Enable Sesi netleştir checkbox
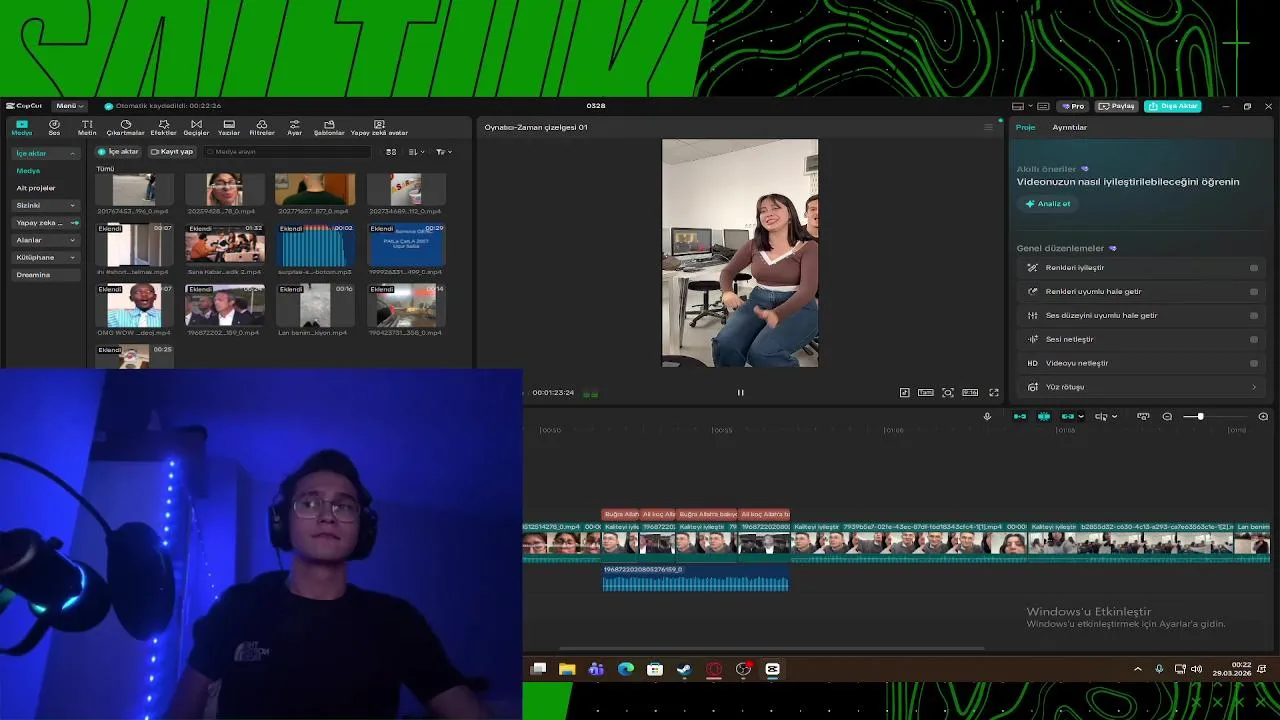Image resolution: width=1280 pixels, height=720 pixels. [1254, 339]
